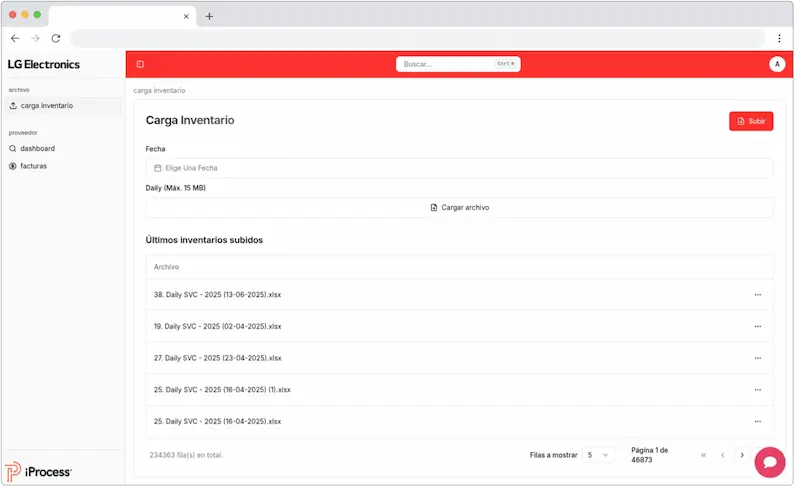Click the user avatar A icon
The height and width of the screenshot is (486, 794).
pos(777,64)
